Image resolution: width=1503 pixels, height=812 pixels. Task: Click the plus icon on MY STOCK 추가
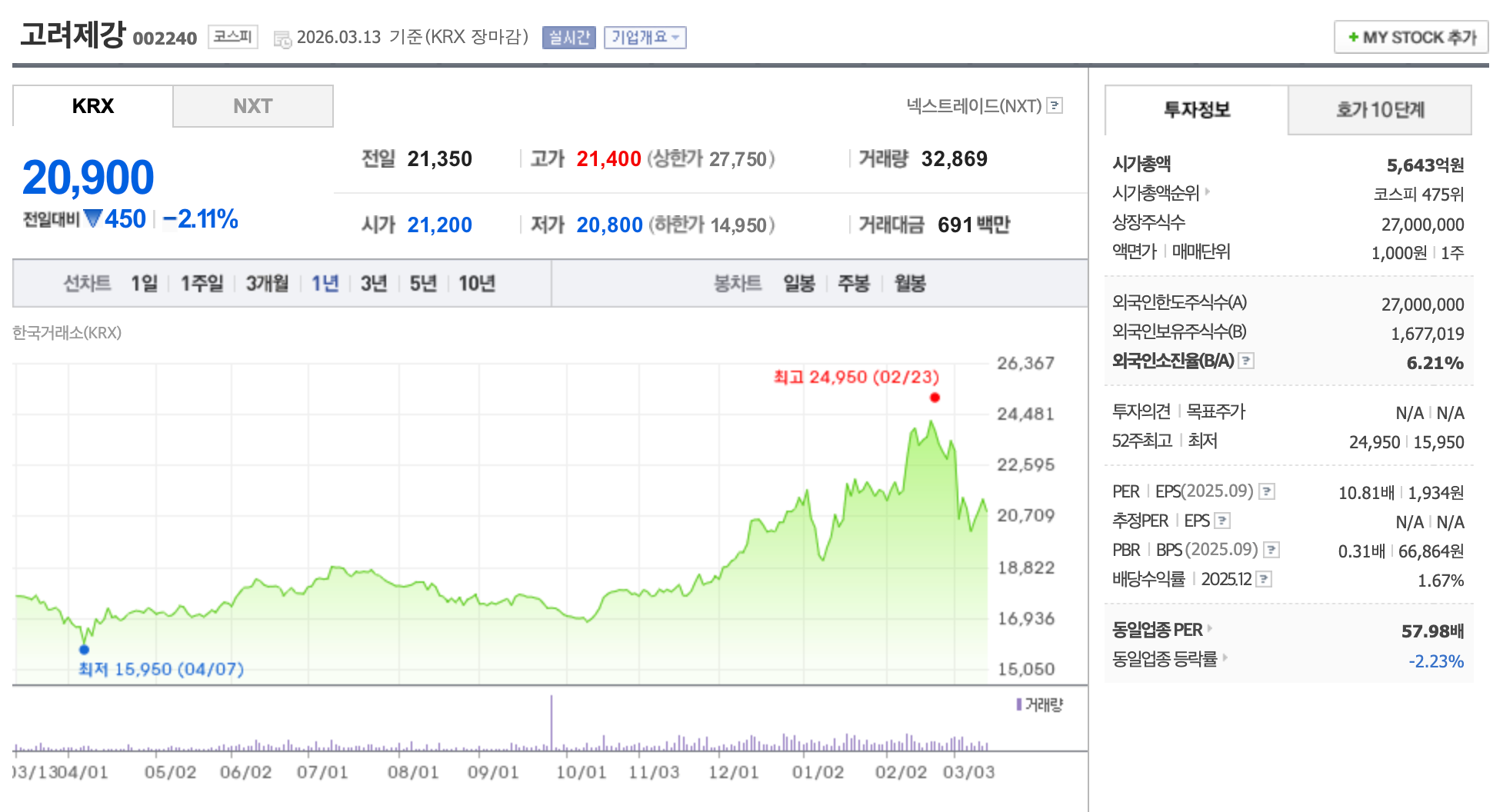click(1353, 37)
